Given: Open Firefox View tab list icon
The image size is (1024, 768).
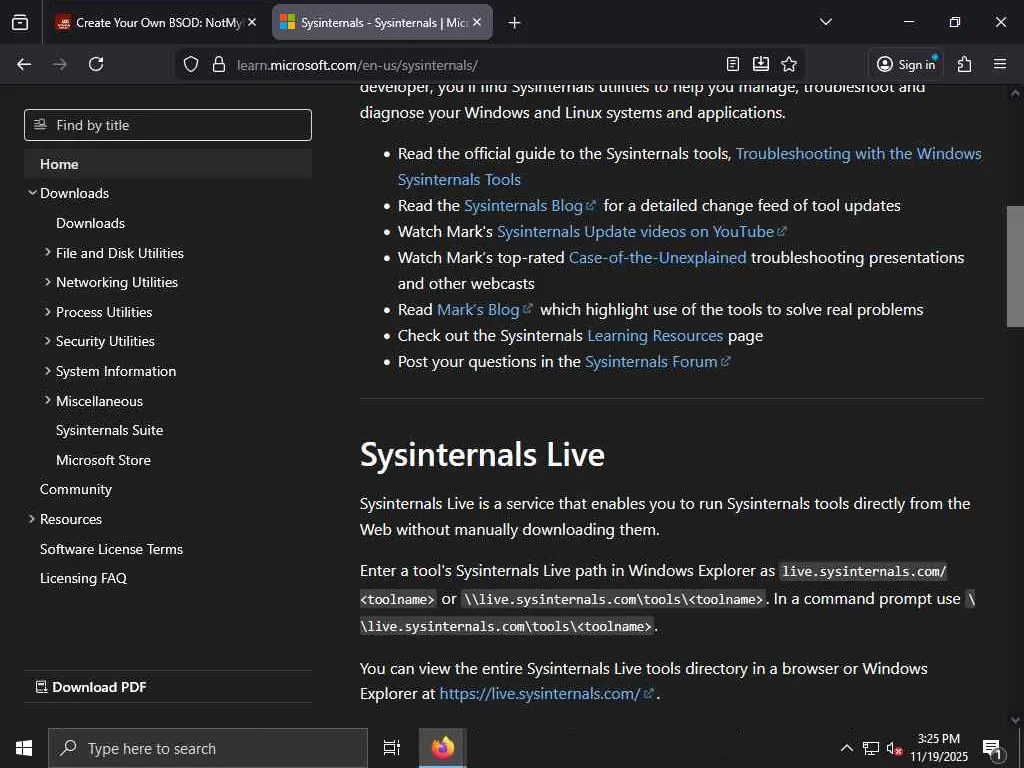Looking at the screenshot, I should (x=20, y=22).
